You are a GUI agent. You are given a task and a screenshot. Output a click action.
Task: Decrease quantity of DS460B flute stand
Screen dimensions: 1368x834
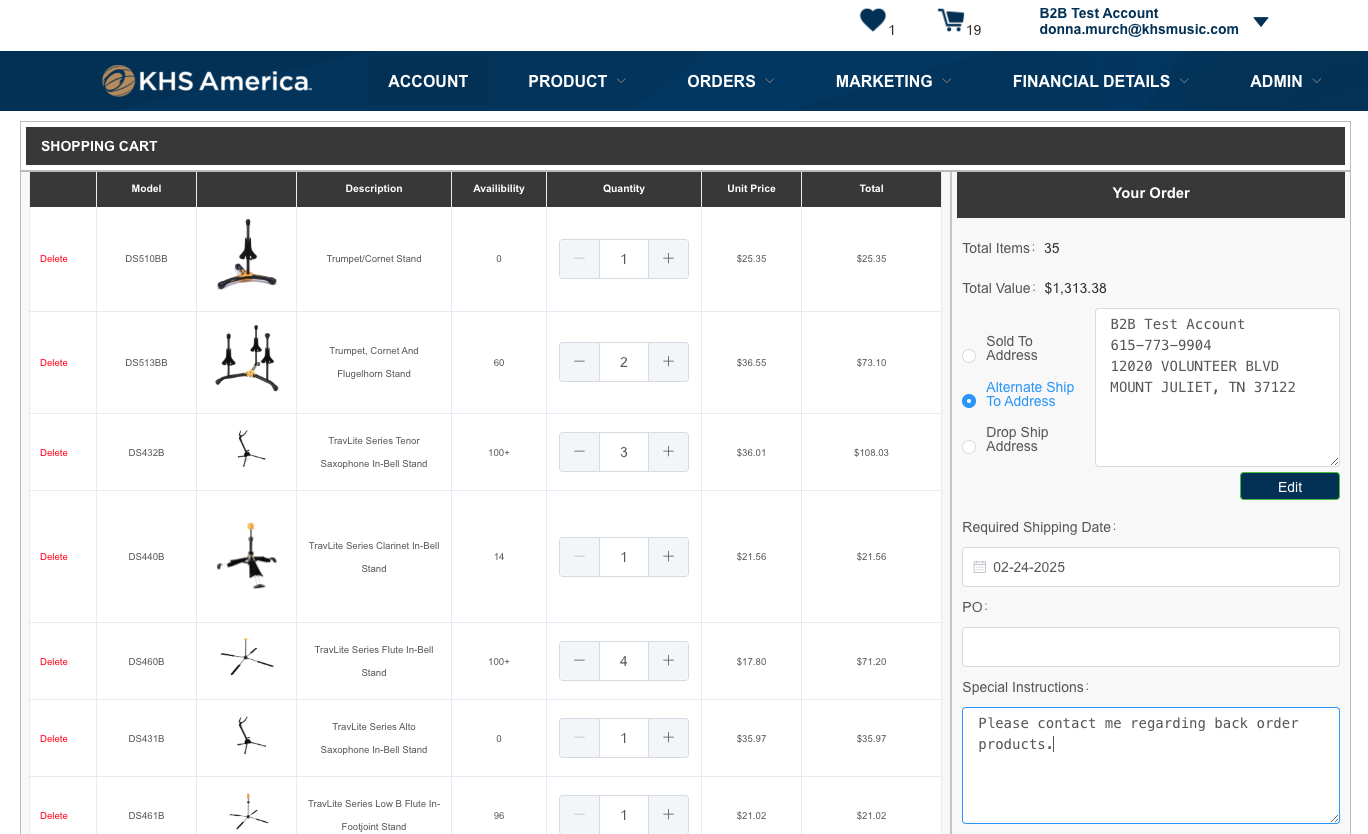(x=579, y=661)
